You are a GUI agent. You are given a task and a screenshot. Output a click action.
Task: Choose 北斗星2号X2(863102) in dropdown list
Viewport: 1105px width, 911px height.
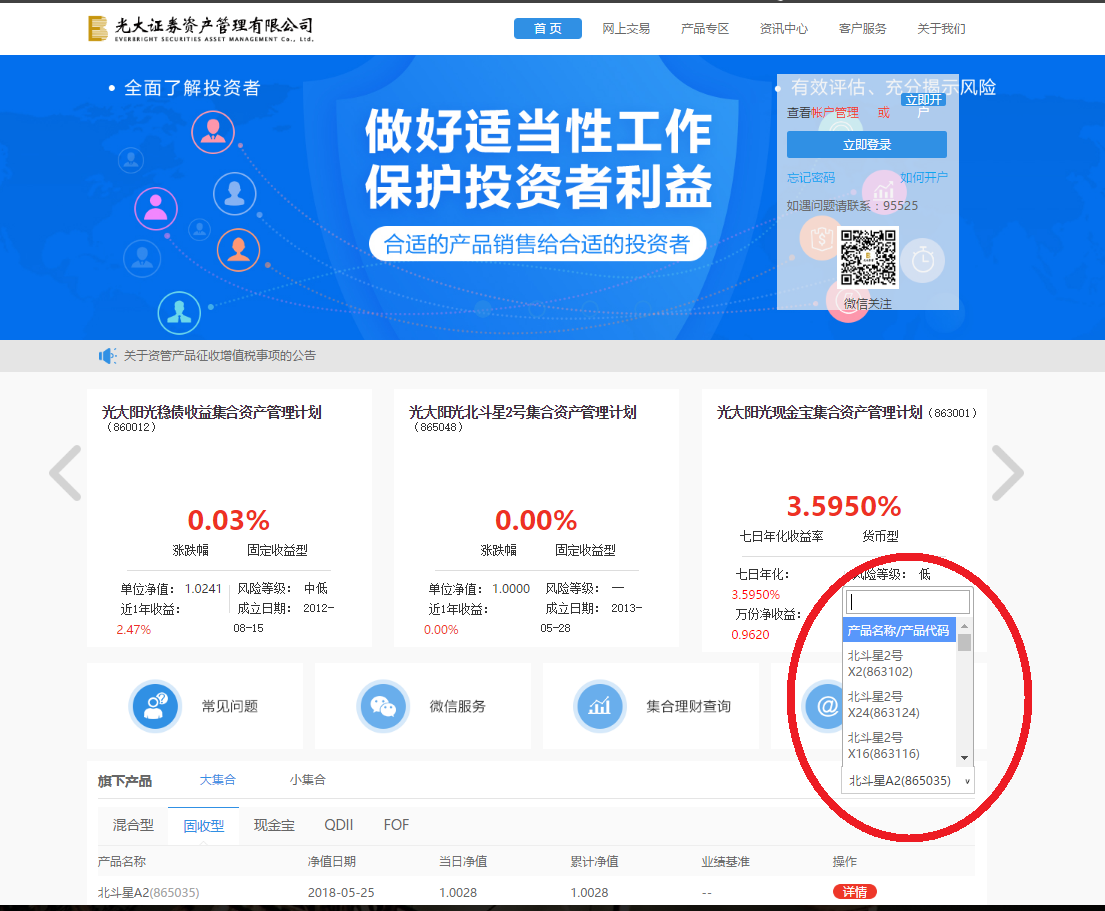point(899,664)
